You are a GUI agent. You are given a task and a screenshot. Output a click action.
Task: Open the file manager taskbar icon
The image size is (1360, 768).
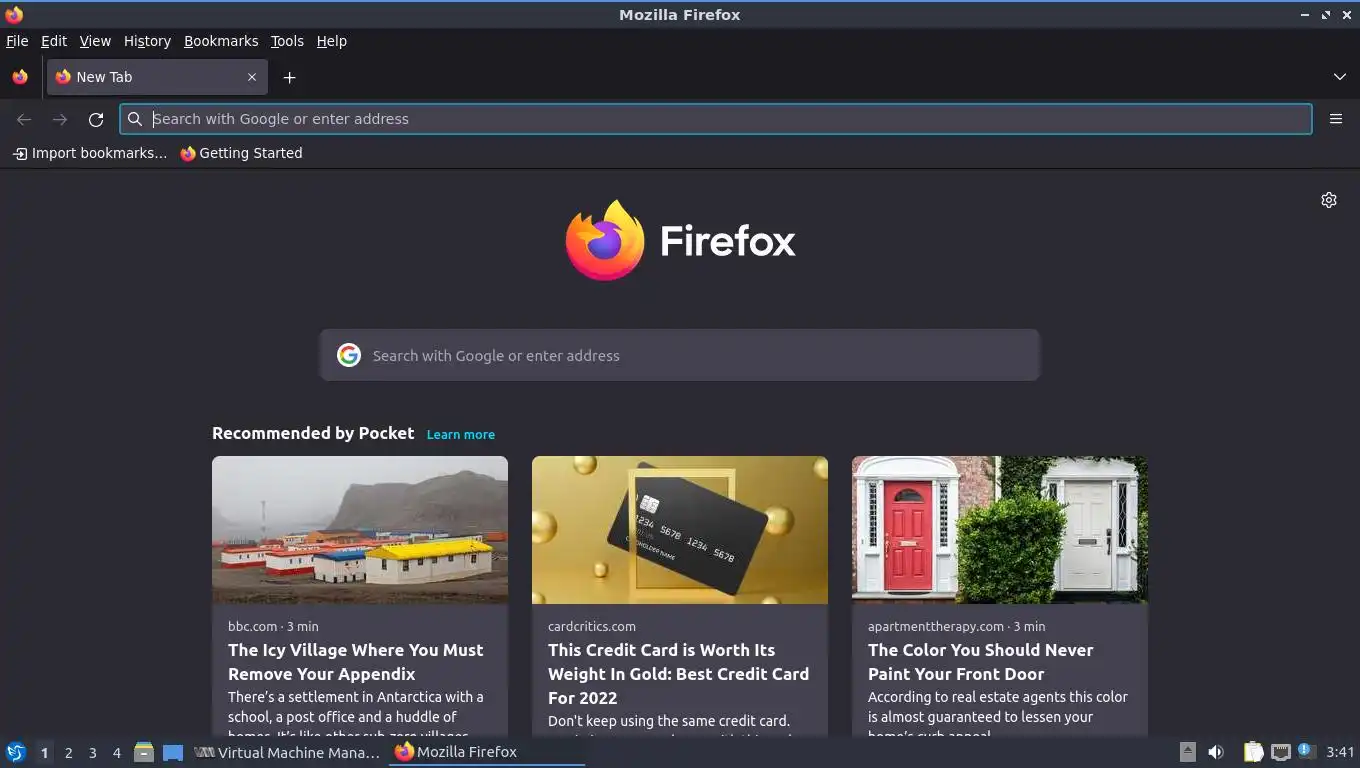point(144,752)
